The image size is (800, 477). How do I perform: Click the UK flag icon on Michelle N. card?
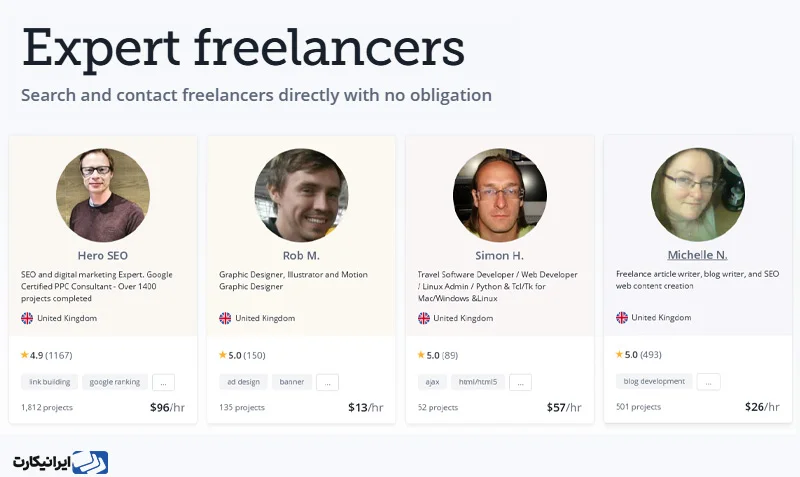pos(621,318)
